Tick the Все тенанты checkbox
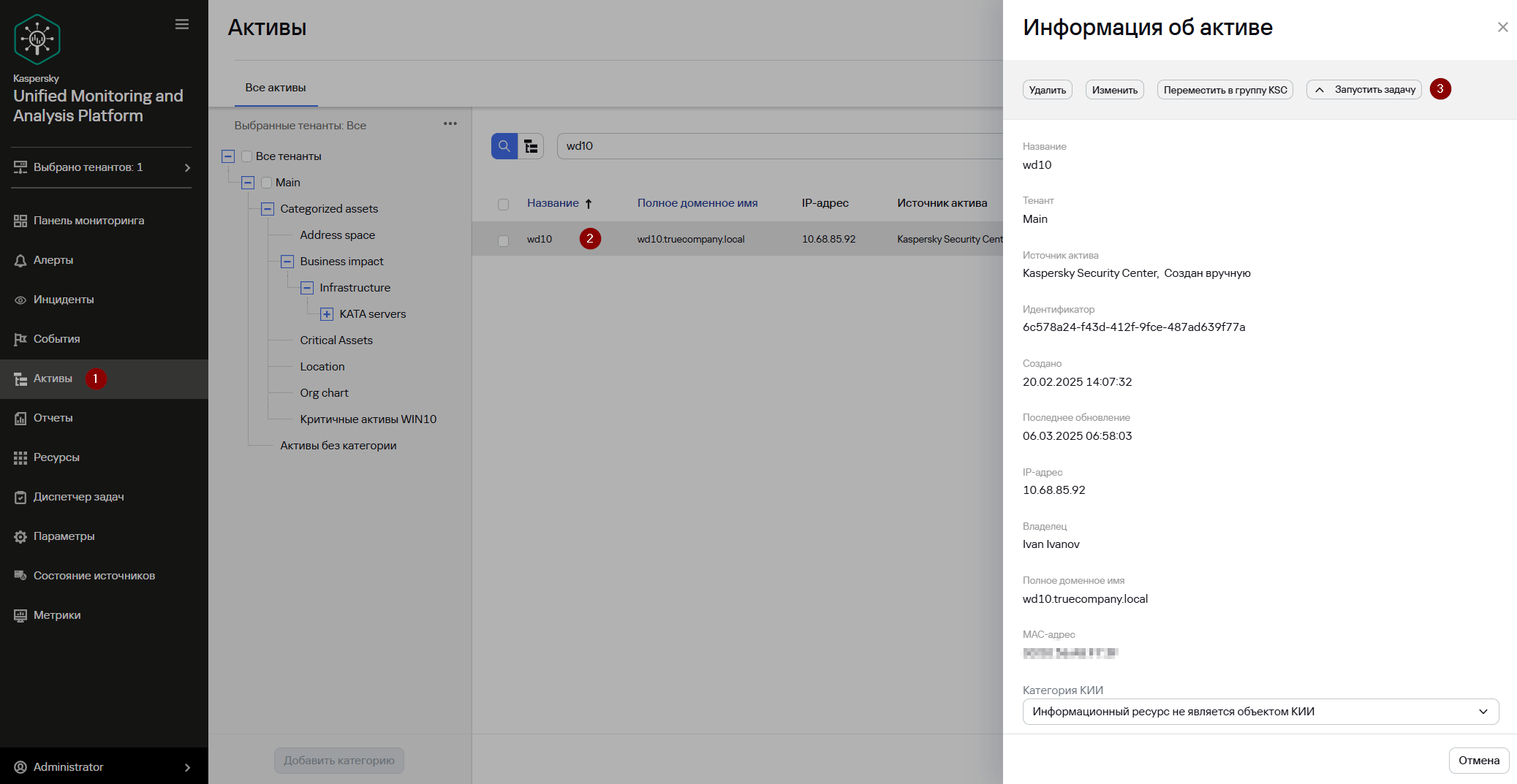1517x784 pixels. (247, 156)
